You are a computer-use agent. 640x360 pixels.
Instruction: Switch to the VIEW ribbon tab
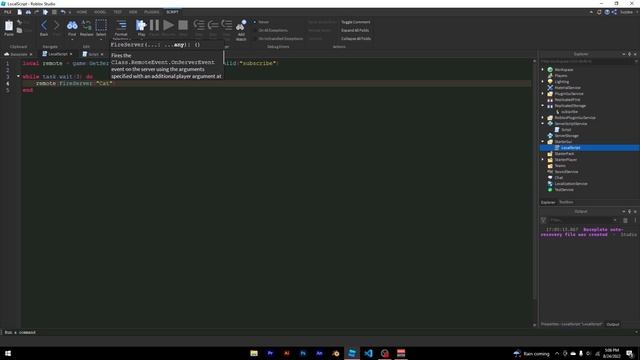click(x=133, y=12)
